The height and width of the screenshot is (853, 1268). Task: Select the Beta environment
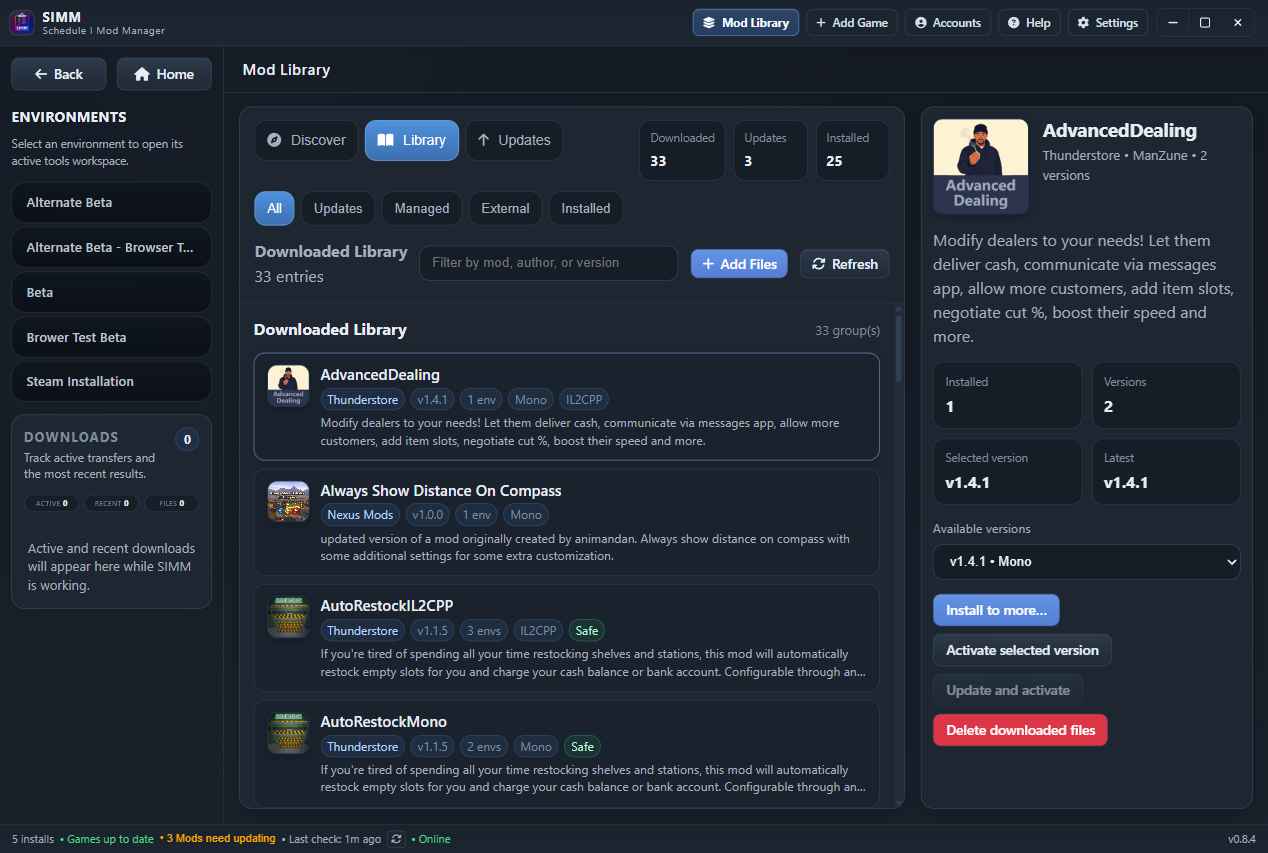coord(111,292)
